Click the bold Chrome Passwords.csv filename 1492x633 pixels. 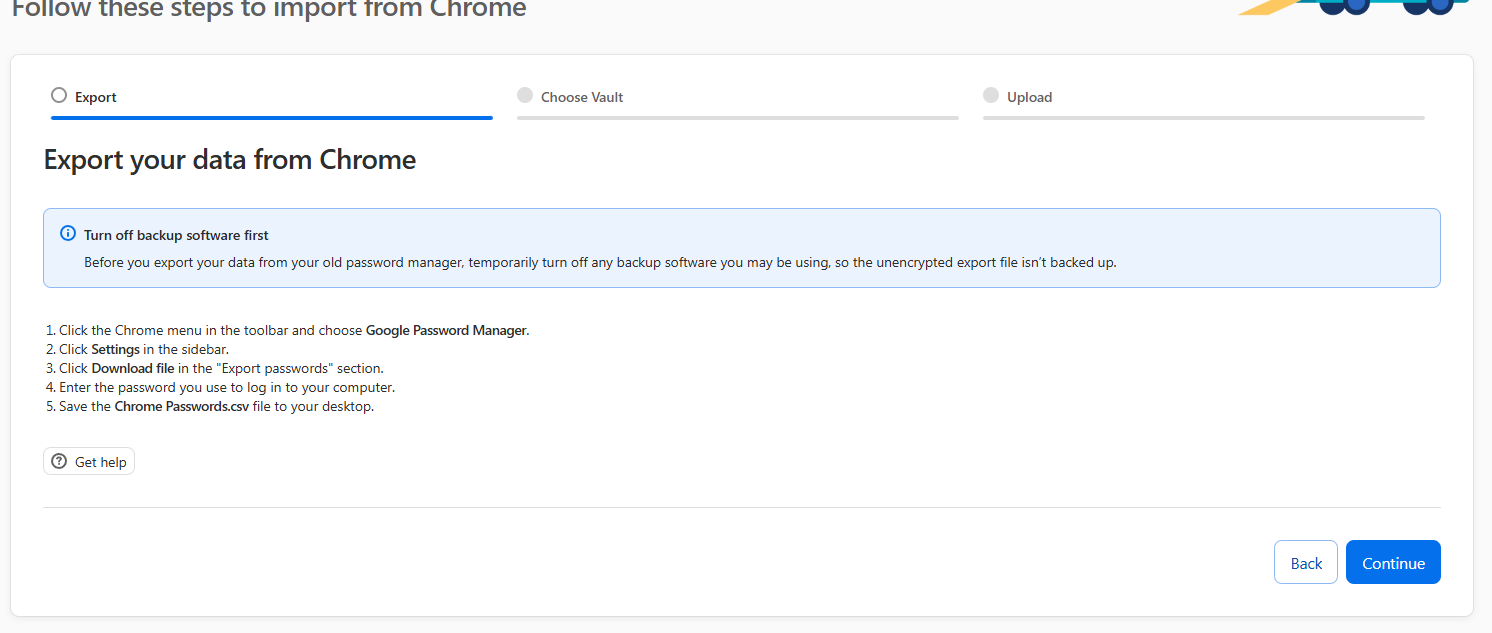pyautogui.click(x=181, y=406)
